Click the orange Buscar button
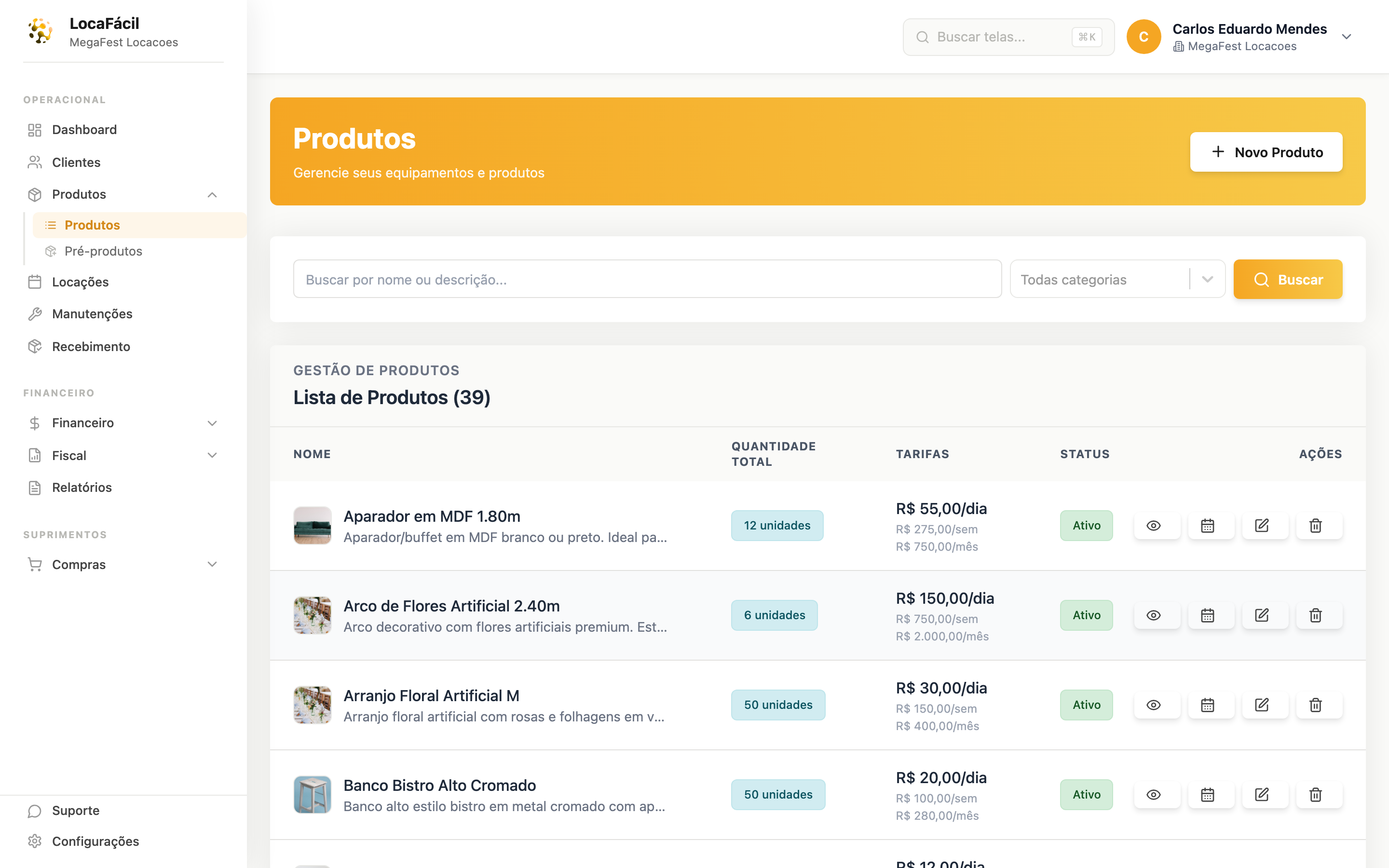The height and width of the screenshot is (868, 1389). [1287, 279]
